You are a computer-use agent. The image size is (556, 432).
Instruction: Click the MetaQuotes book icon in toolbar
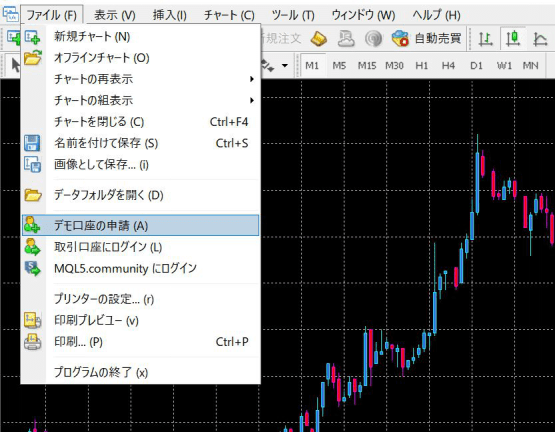pos(318,39)
